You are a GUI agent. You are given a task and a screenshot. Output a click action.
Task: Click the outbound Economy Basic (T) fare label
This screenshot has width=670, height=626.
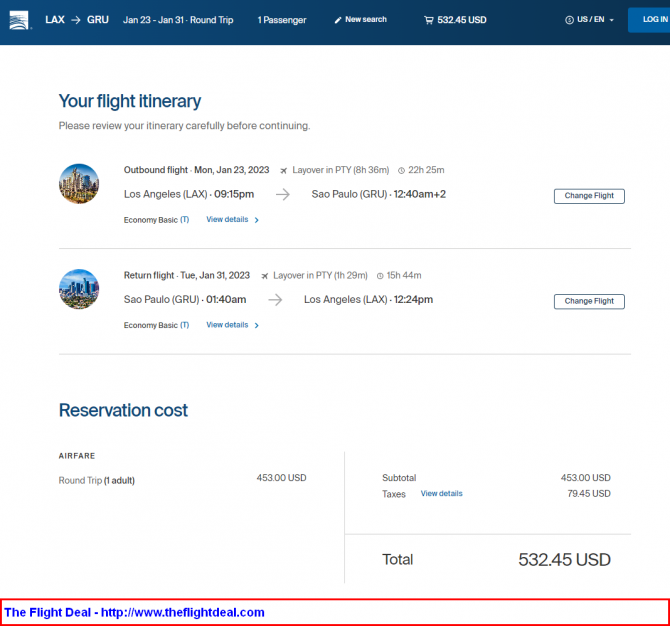pyautogui.click(x=156, y=220)
